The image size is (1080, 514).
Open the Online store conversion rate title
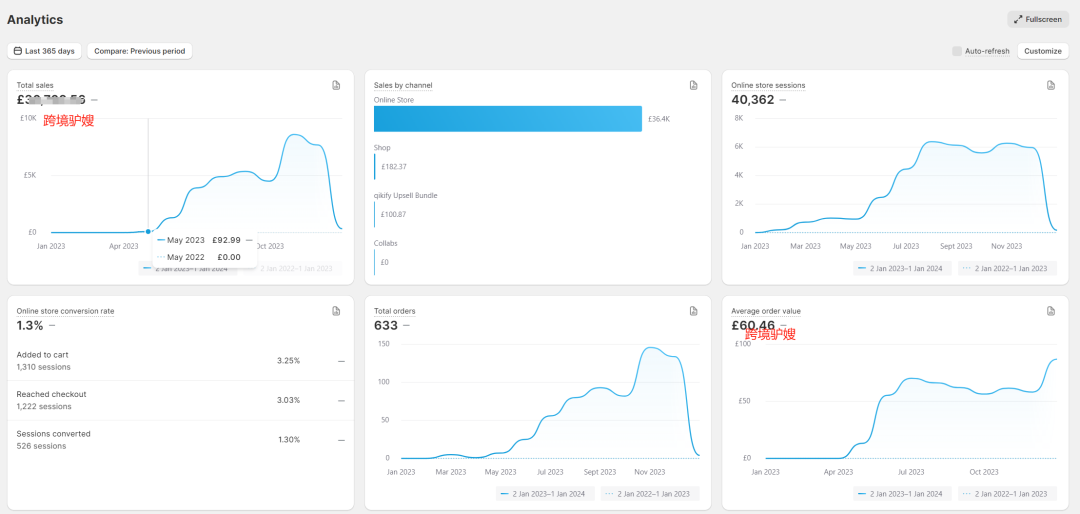tap(65, 311)
